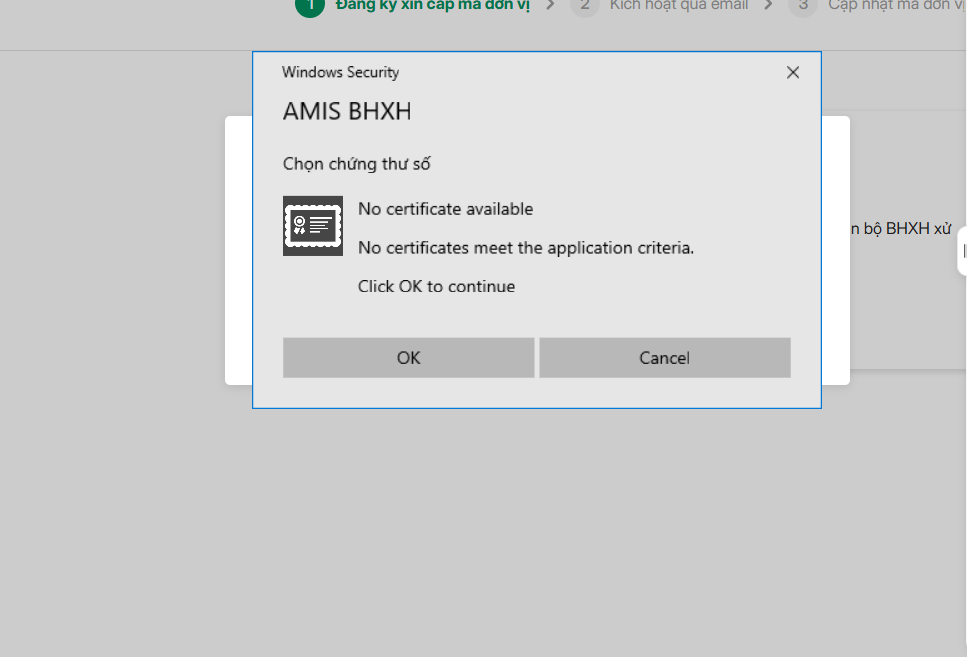The width and height of the screenshot is (967, 657).
Task: Click the step 2 number circle
Action: (585, 6)
